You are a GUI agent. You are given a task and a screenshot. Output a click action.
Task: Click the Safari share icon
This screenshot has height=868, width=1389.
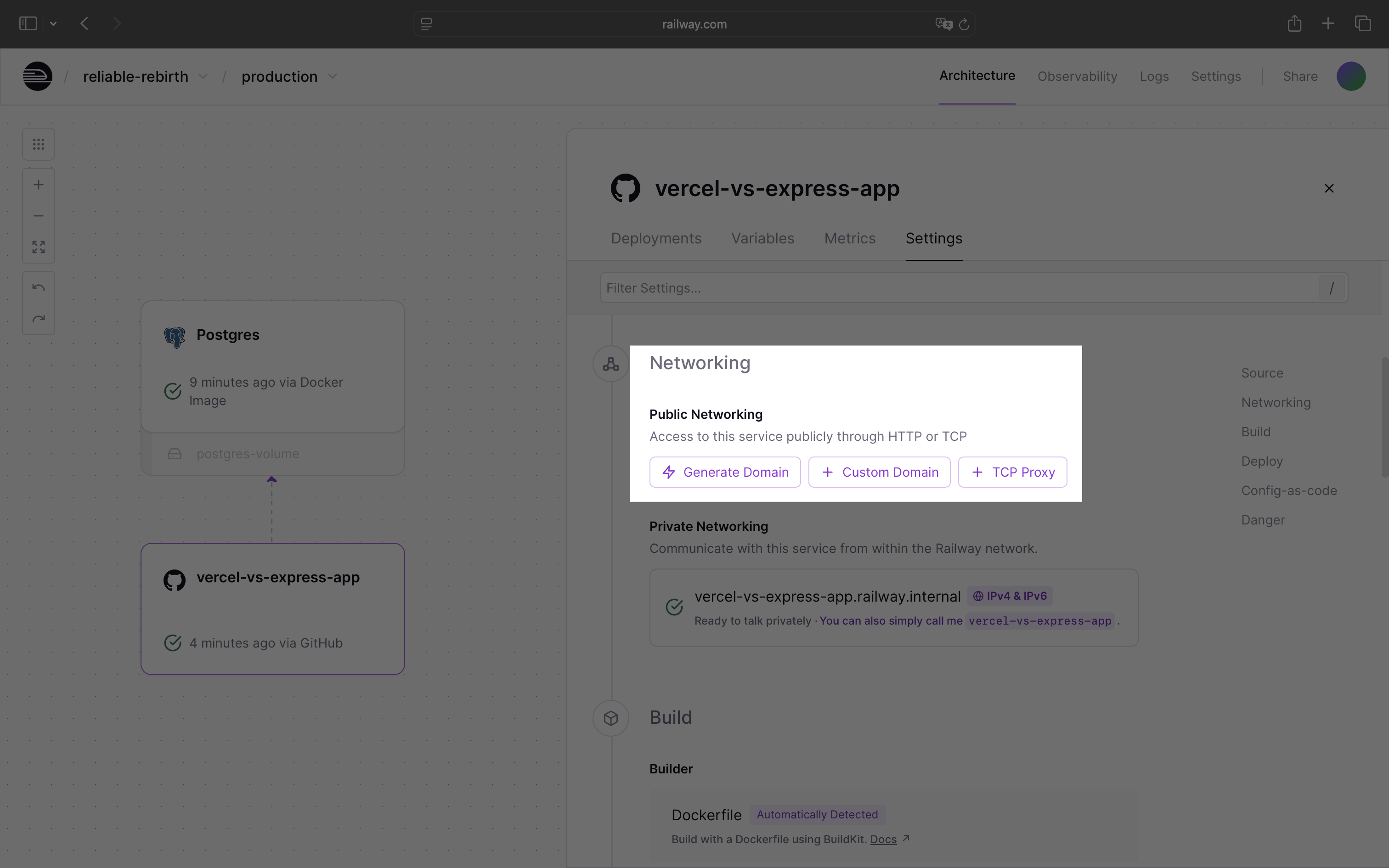pos(1294,23)
